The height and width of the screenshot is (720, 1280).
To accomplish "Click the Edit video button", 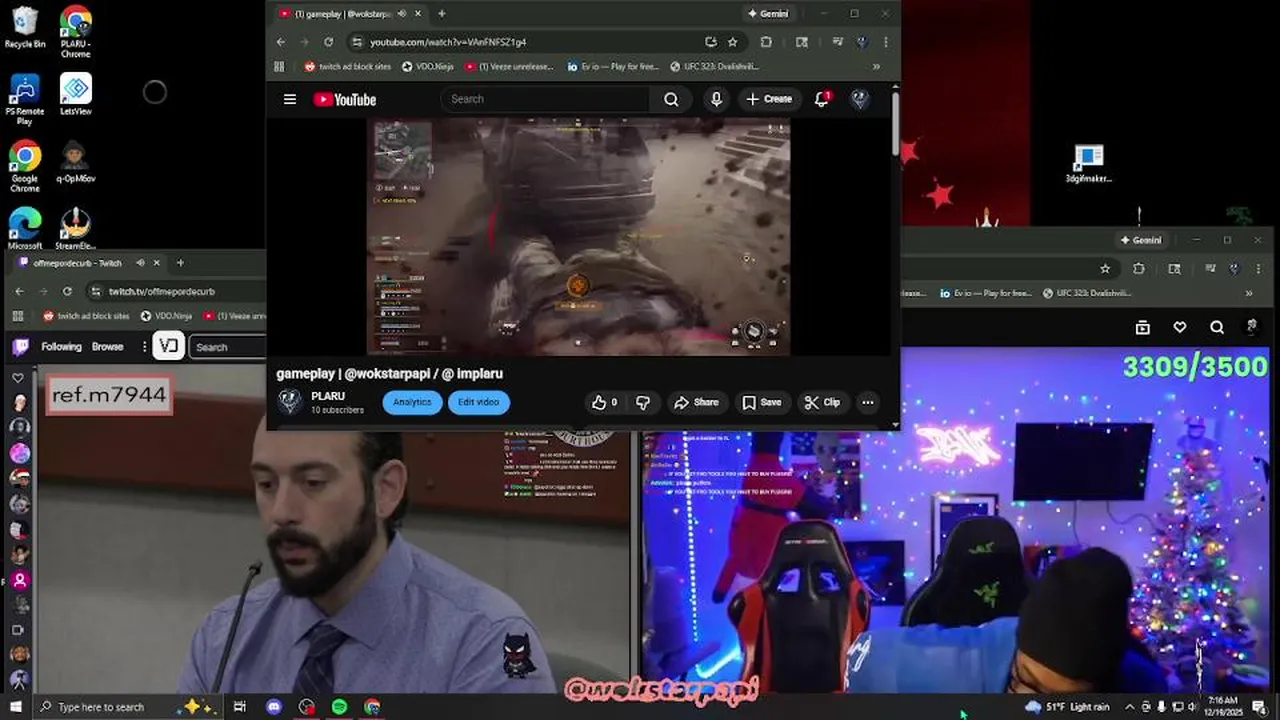I will [x=478, y=402].
